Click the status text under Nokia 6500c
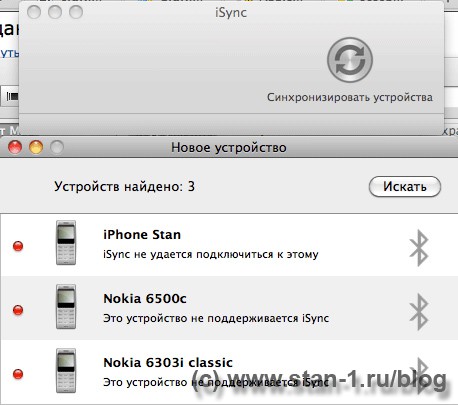Image resolution: width=458 pixels, height=405 pixels. (216, 318)
